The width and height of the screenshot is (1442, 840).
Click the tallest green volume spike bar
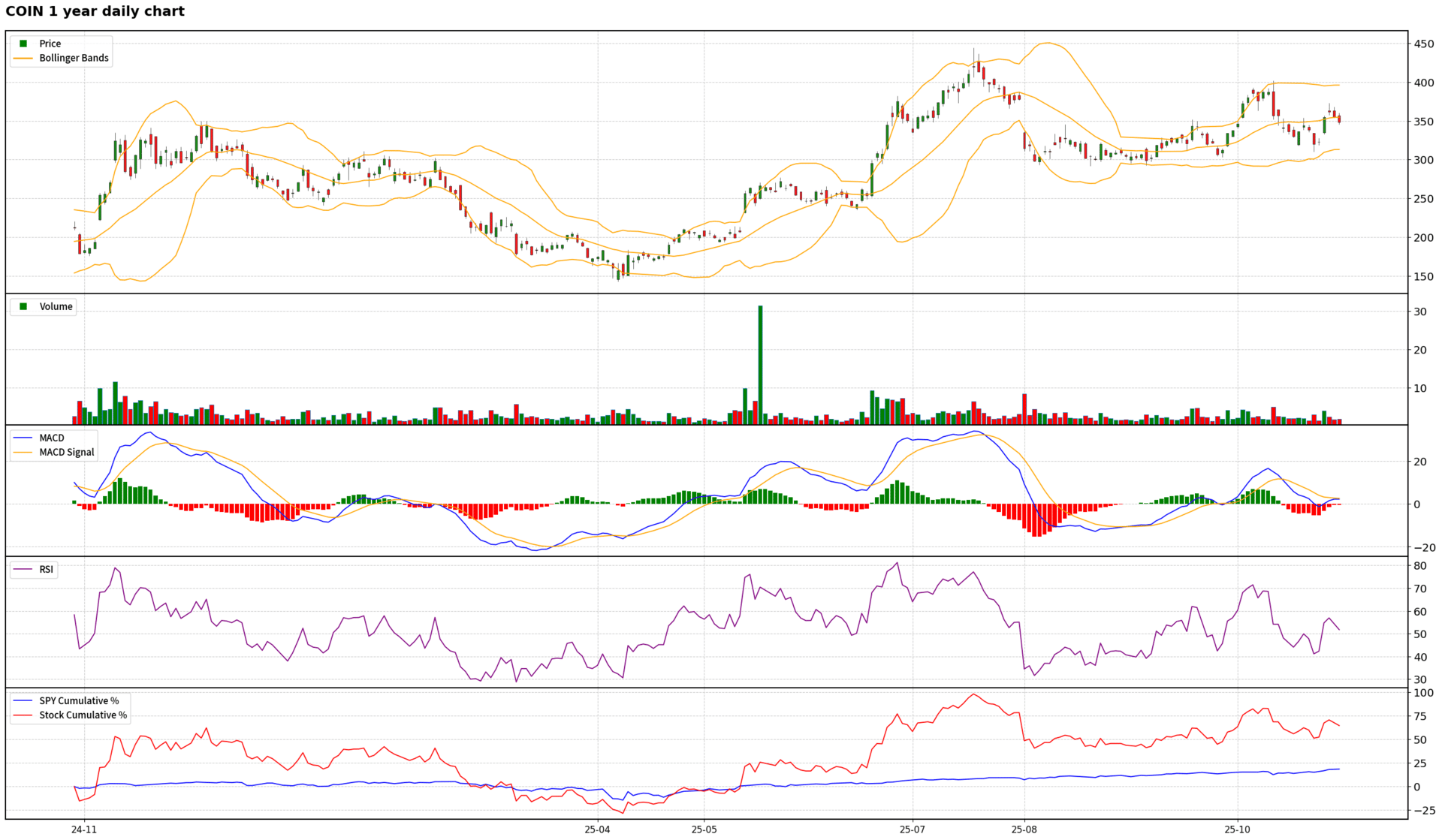click(760, 364)
